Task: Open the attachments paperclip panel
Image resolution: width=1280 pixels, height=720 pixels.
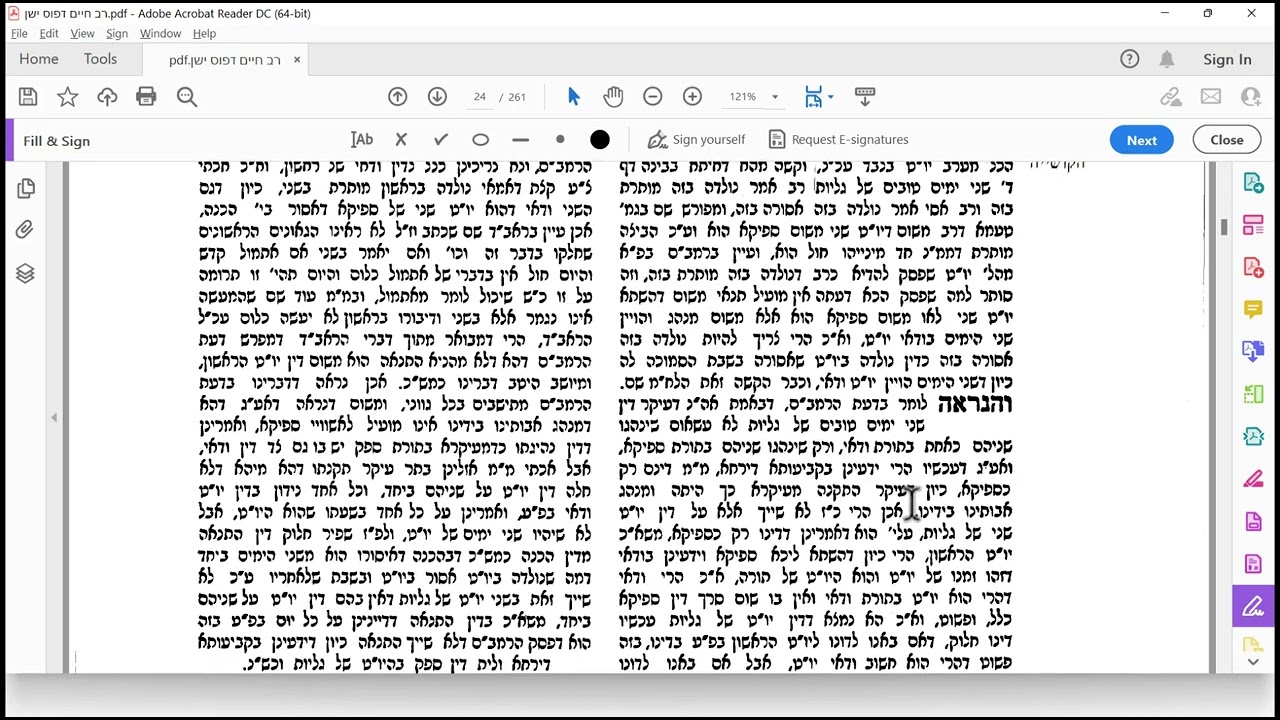Action: 25,230
